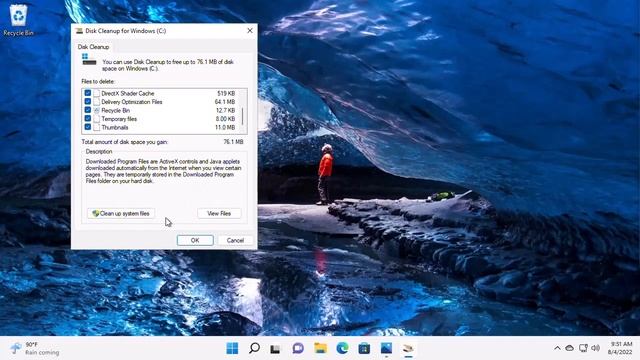Click the Clean up system files button
The width and height of the screenshot is (640, 360).
[121, 213]
